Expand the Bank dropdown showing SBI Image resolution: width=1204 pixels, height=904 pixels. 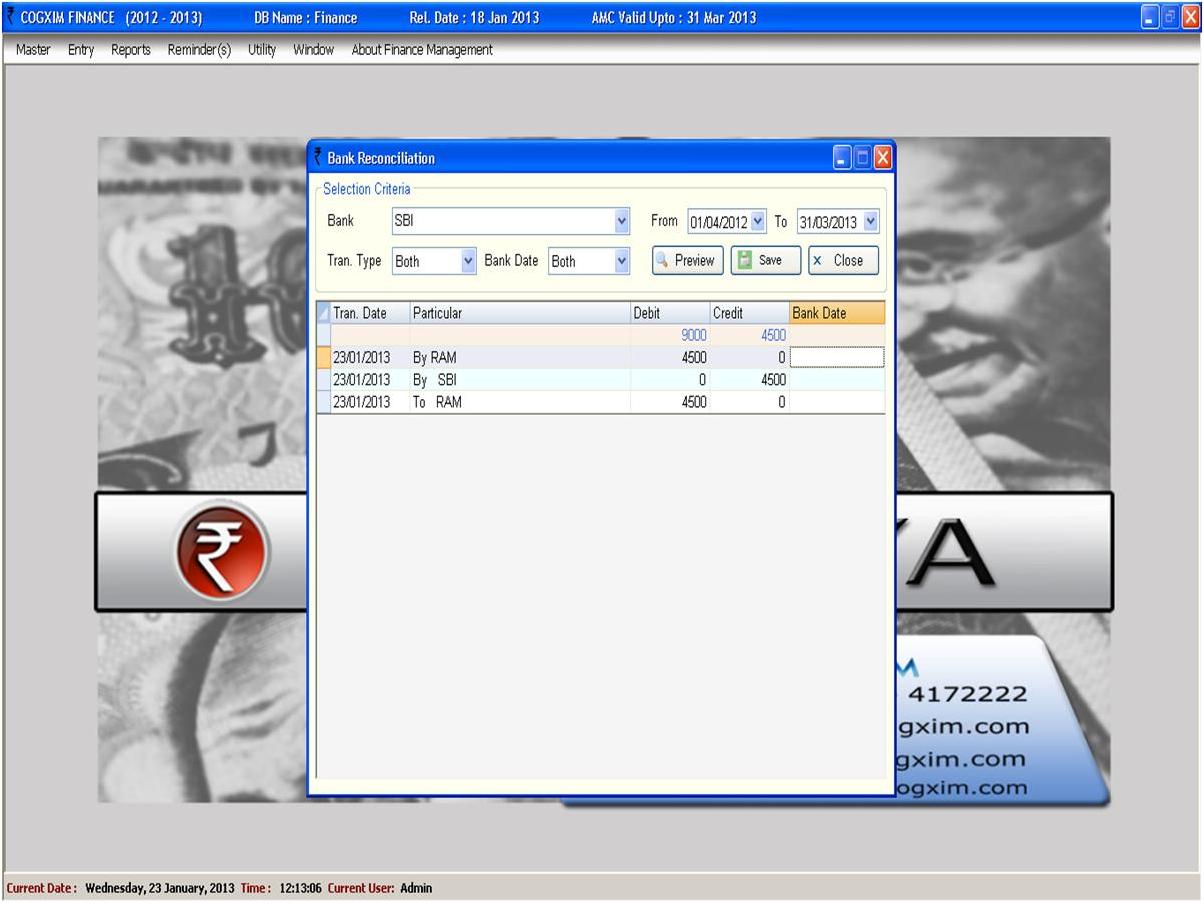tap(622, 221)
